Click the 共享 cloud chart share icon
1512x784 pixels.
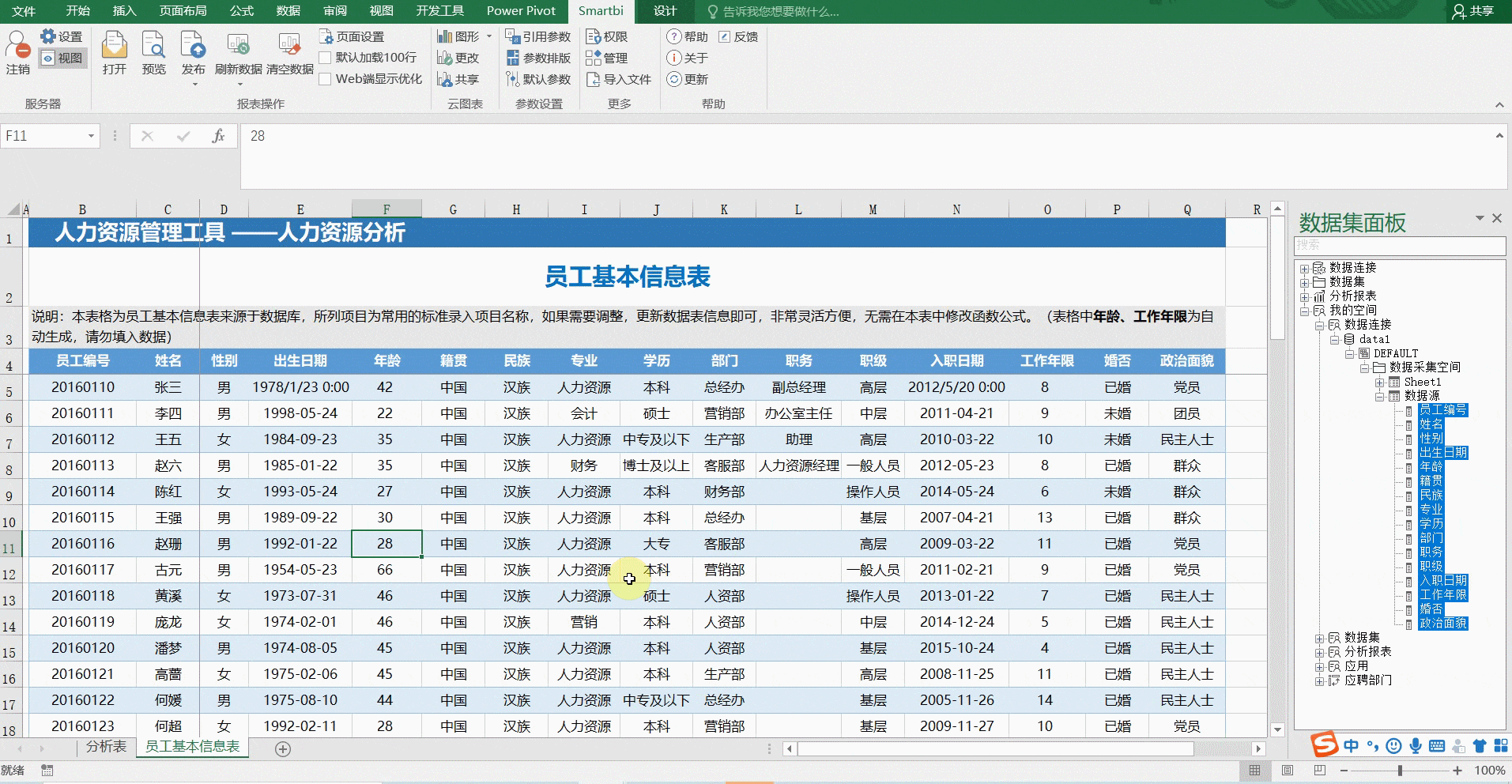pos(458,79)
